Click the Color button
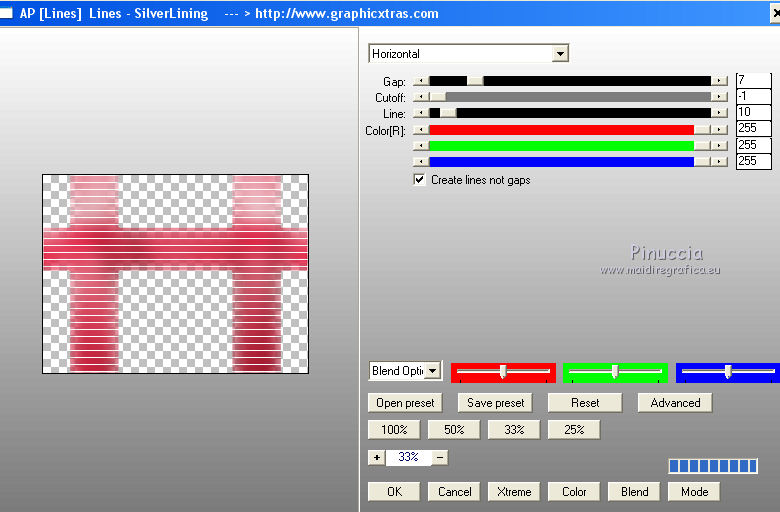The height and width of the screenshot is (512, 780). click(574, 492)
